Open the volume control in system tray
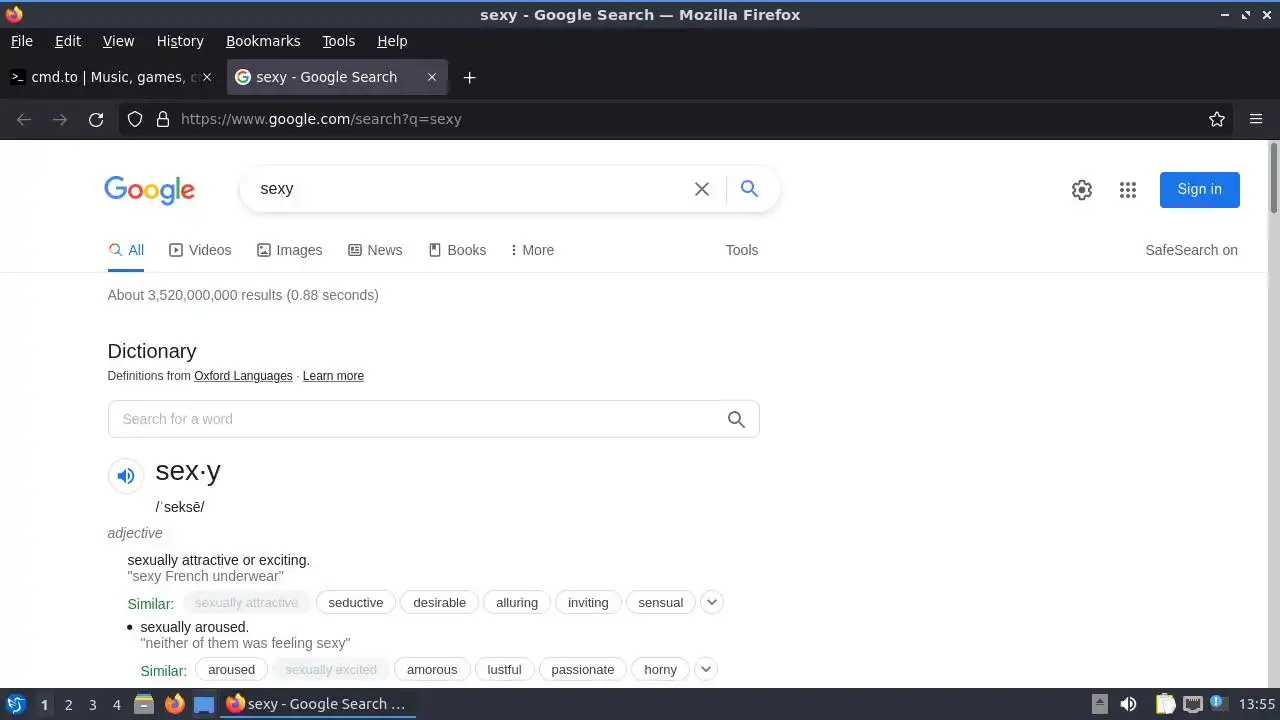Image resolution: width=1280 pixels, height=720 pixels. click(1128, 704)
